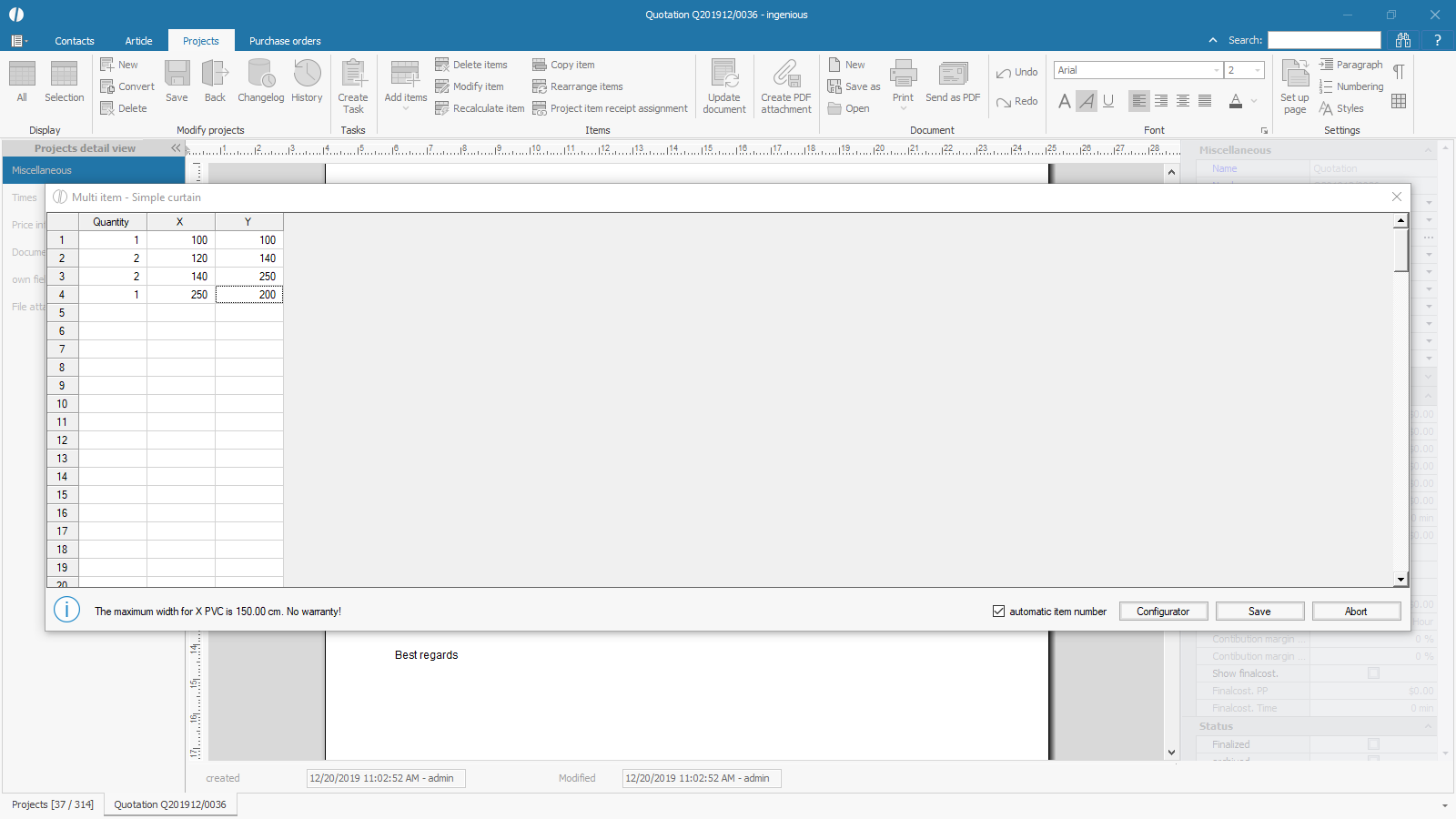Toggle italic font formatting
Viewport: 1456px width, 819px height.
[x=1087, y=101]
